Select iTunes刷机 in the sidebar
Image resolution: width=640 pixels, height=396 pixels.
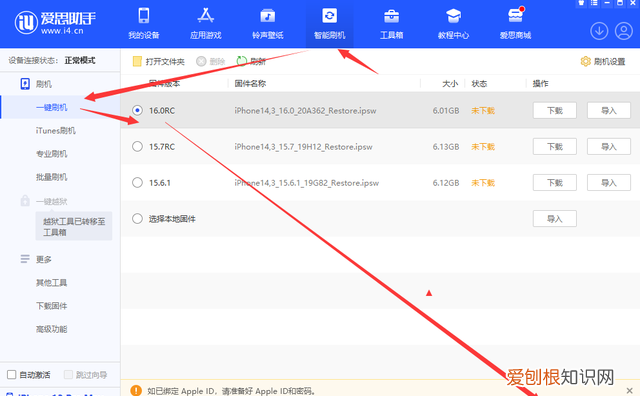pyautogui.click(x=56, y=131)
